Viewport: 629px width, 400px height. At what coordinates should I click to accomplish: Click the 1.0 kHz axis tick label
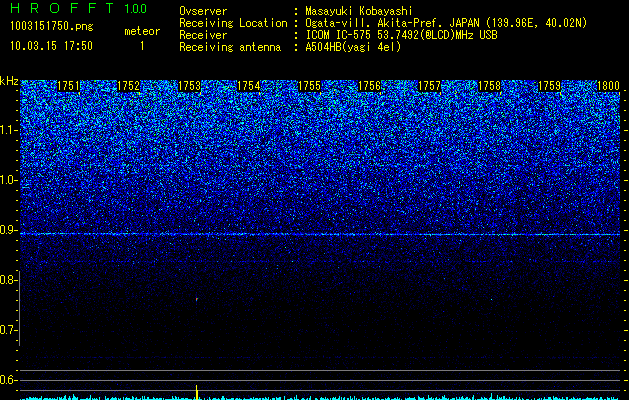tap(7, 180)
